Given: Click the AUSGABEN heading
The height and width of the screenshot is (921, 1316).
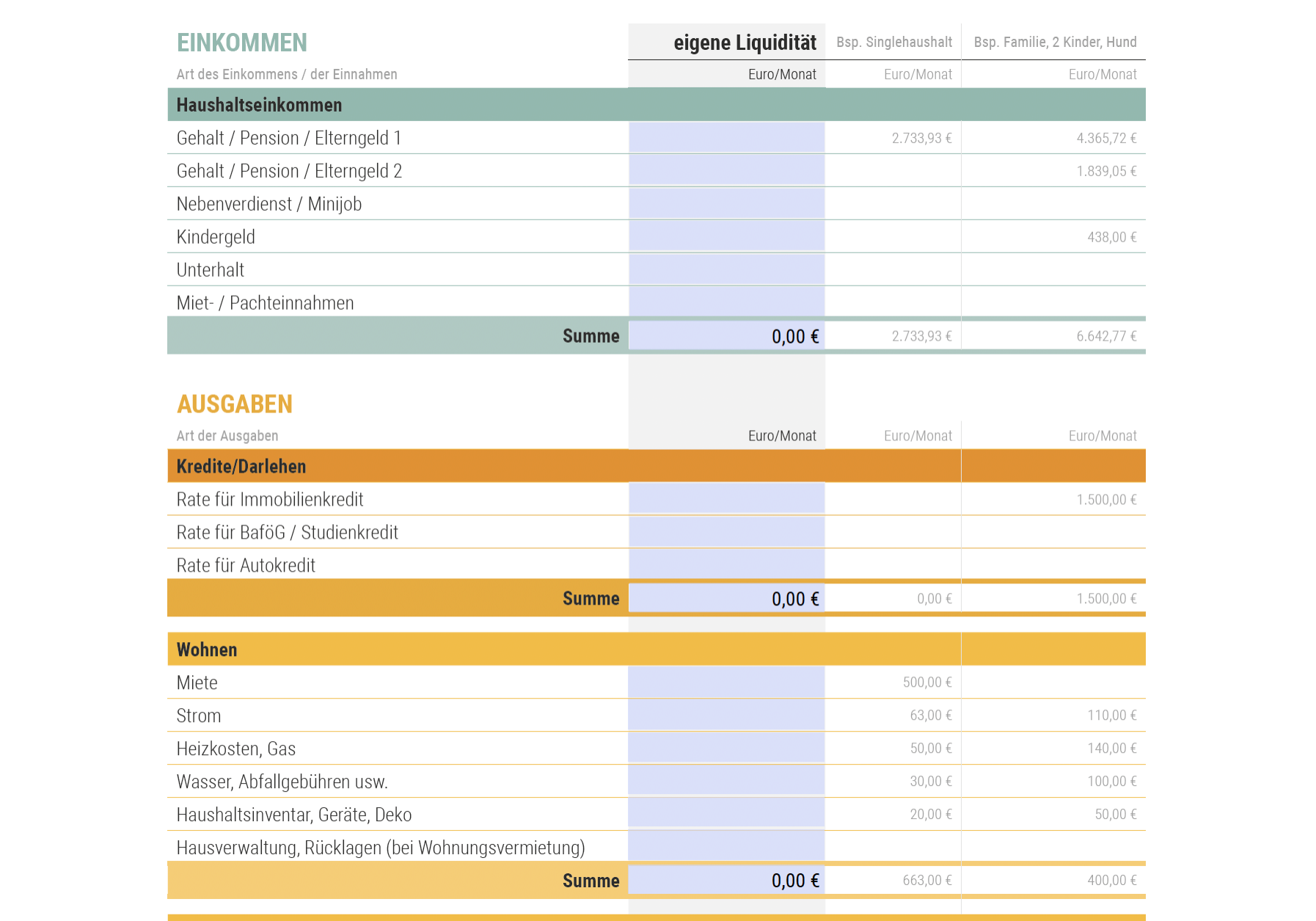Looking at the screenshot, I should [235, 404].
